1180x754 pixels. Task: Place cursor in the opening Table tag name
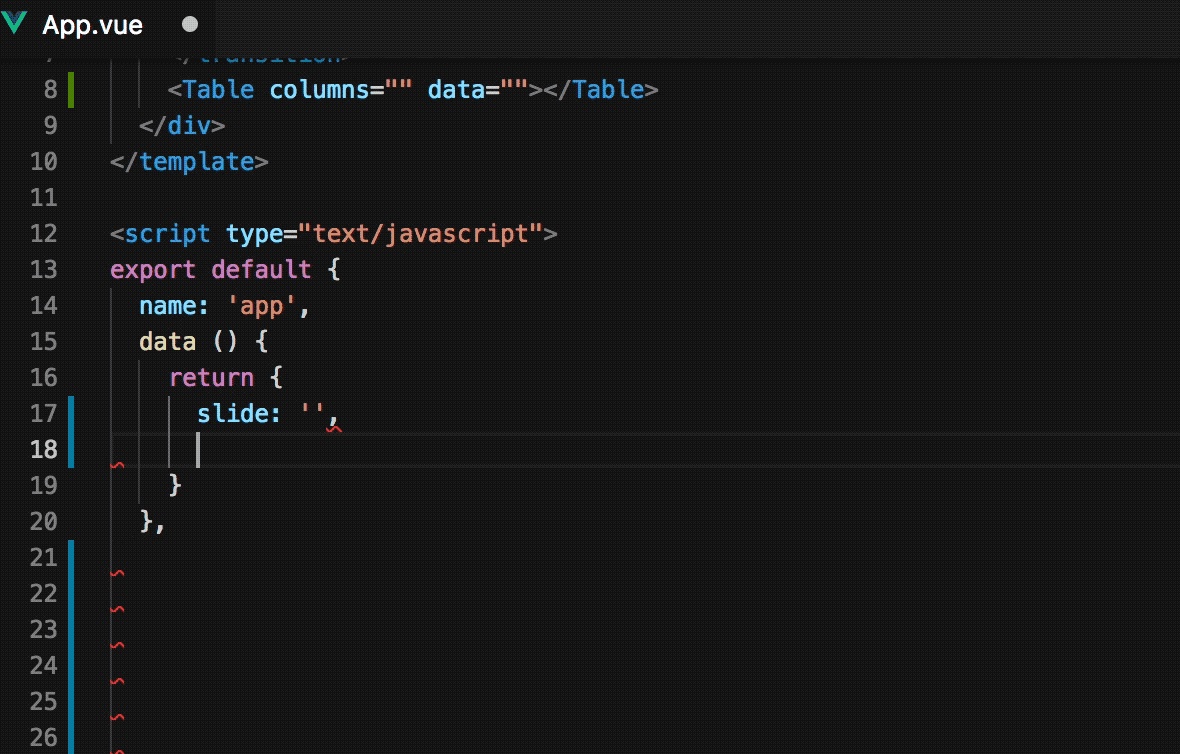[x=218, y=90]
